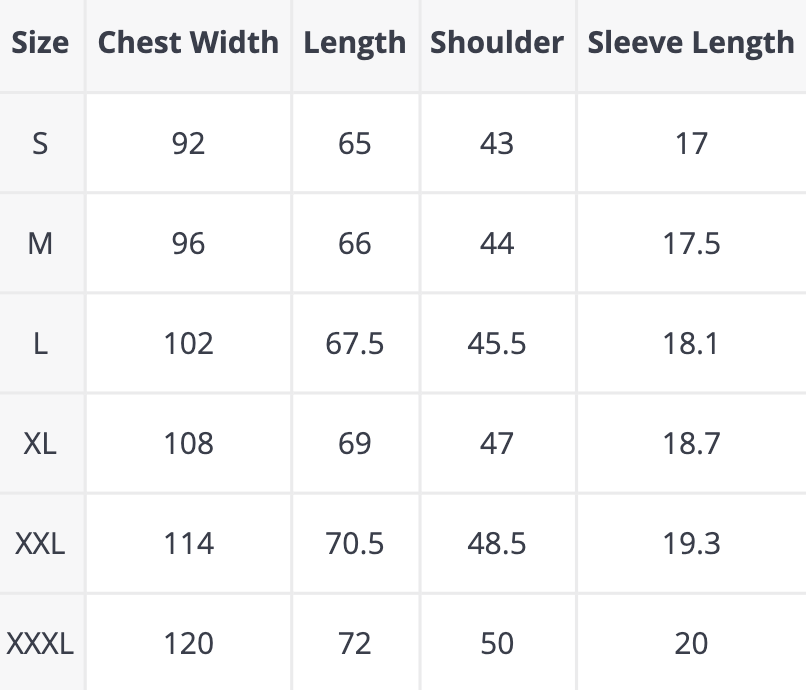
Task: Click the Size column header
Action: [41, 43]
